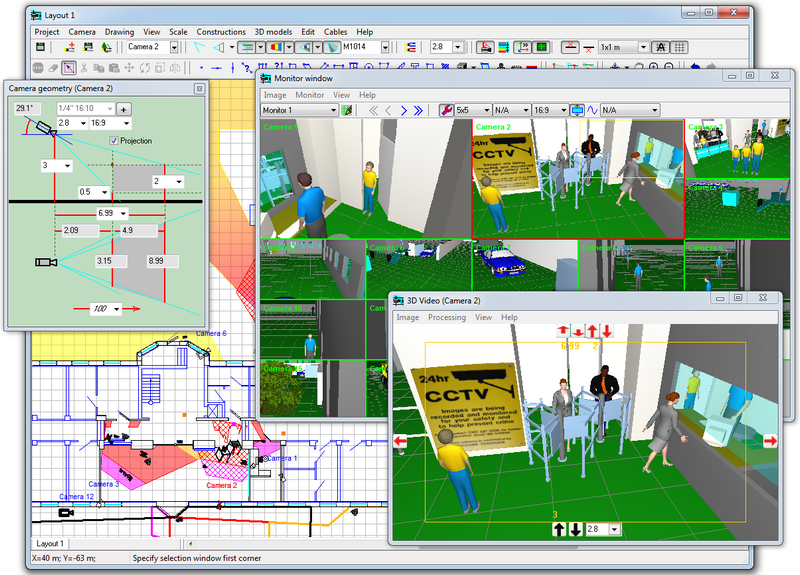The height and width of the screenshot is (575, 800).
Task: Toggle the grid display button in main toolbar
Action: pyautogui.click(x=679, y=47)
